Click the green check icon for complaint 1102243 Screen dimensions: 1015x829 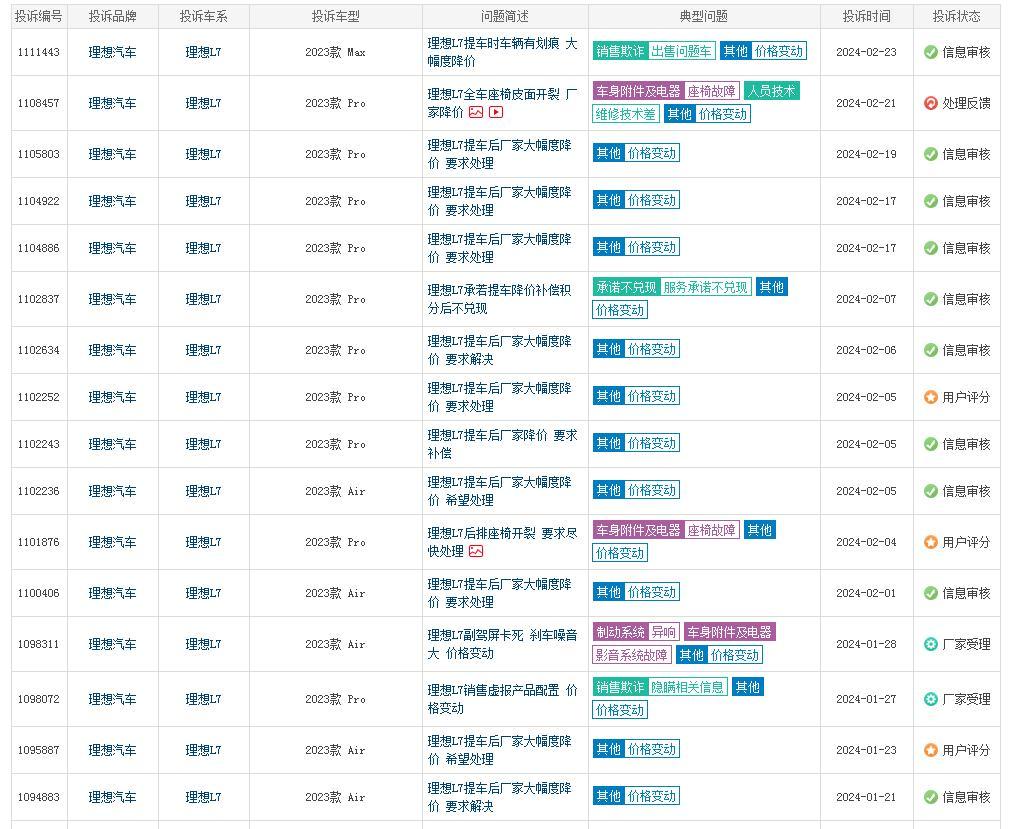[931, 444]
